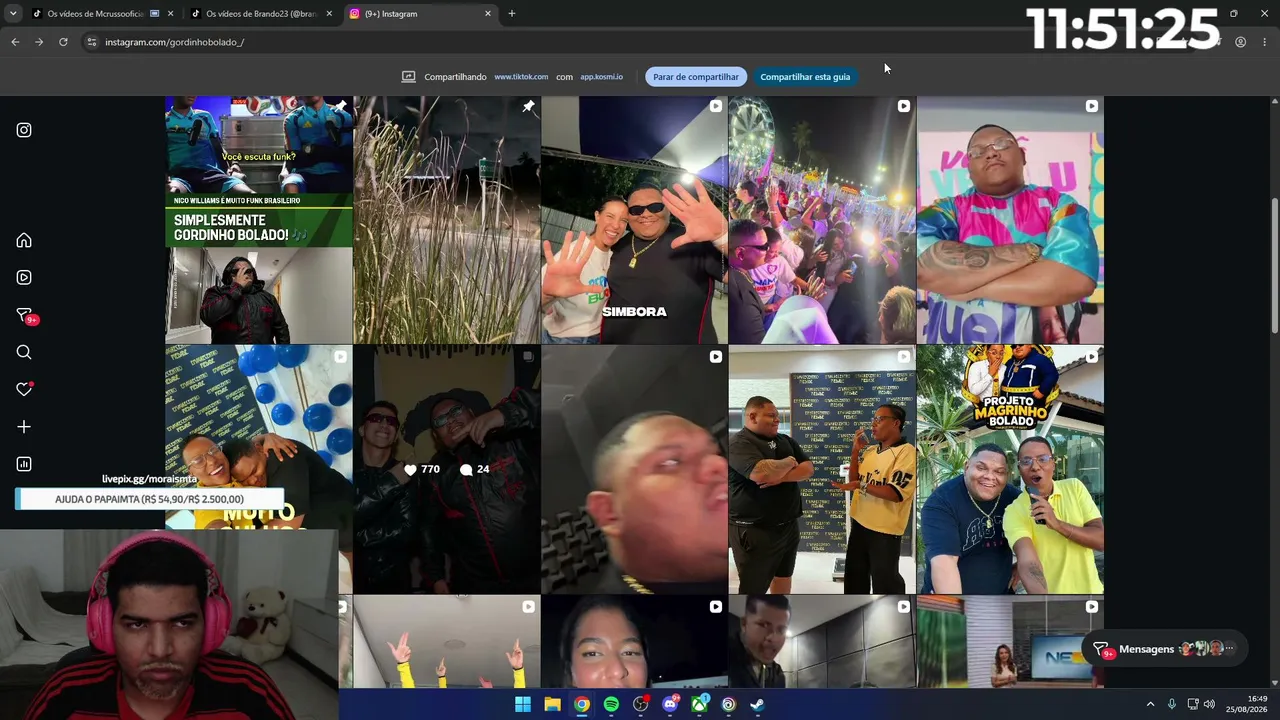
Task: Open the 'SIMBORA' reel thumbnail
Action: pyautogui.click(x=635, y=220)
